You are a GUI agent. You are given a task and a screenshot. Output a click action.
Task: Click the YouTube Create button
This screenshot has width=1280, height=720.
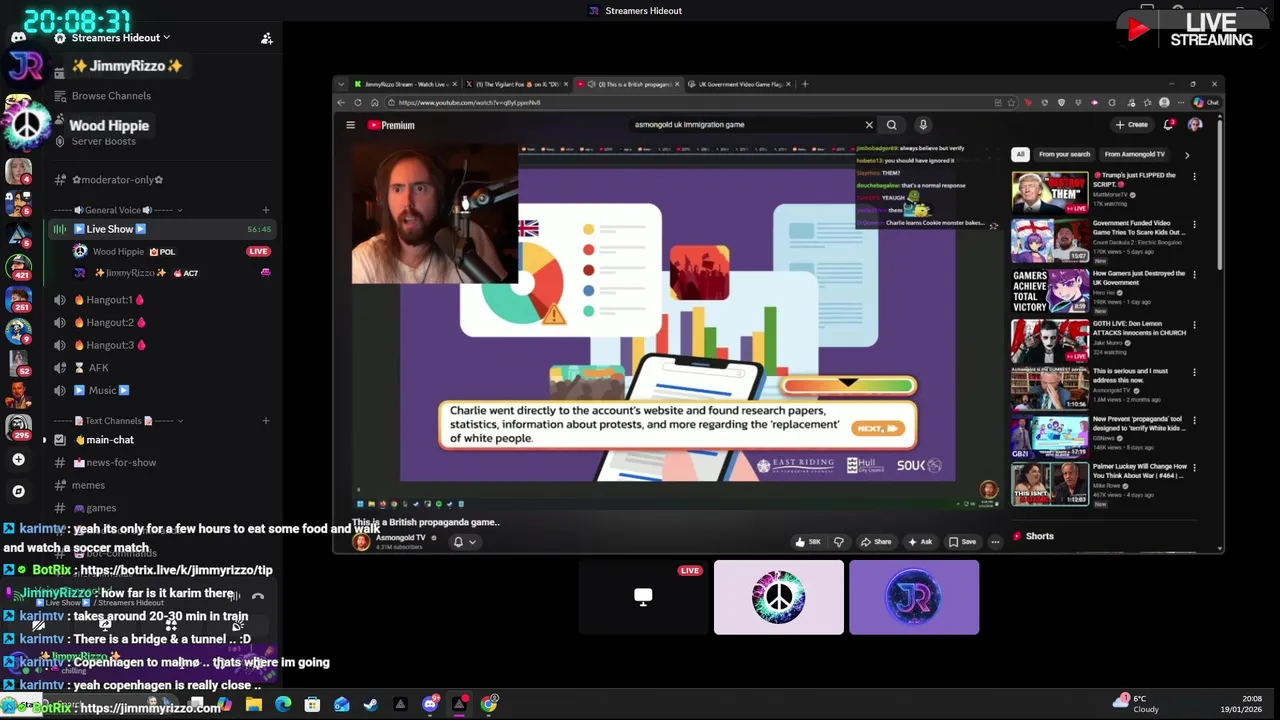tap(1132, 125)
